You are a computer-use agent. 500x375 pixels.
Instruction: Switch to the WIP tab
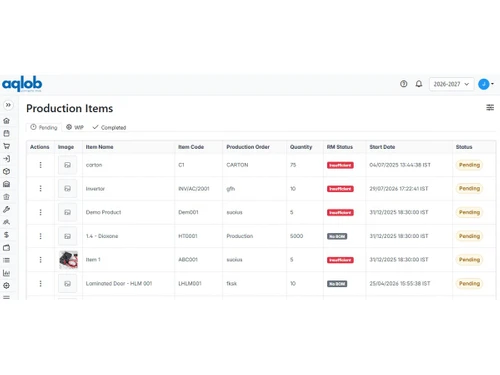pyautogui.click(x=75, y=127)
